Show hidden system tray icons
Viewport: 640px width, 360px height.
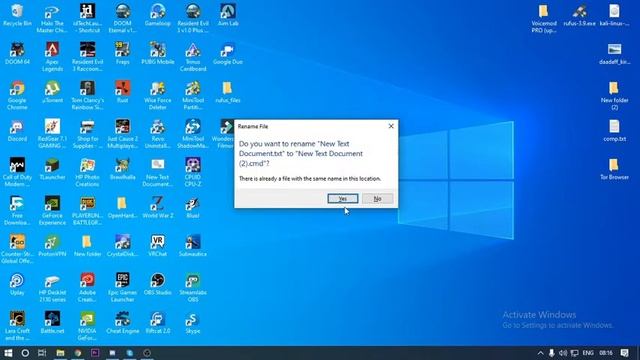540,353
